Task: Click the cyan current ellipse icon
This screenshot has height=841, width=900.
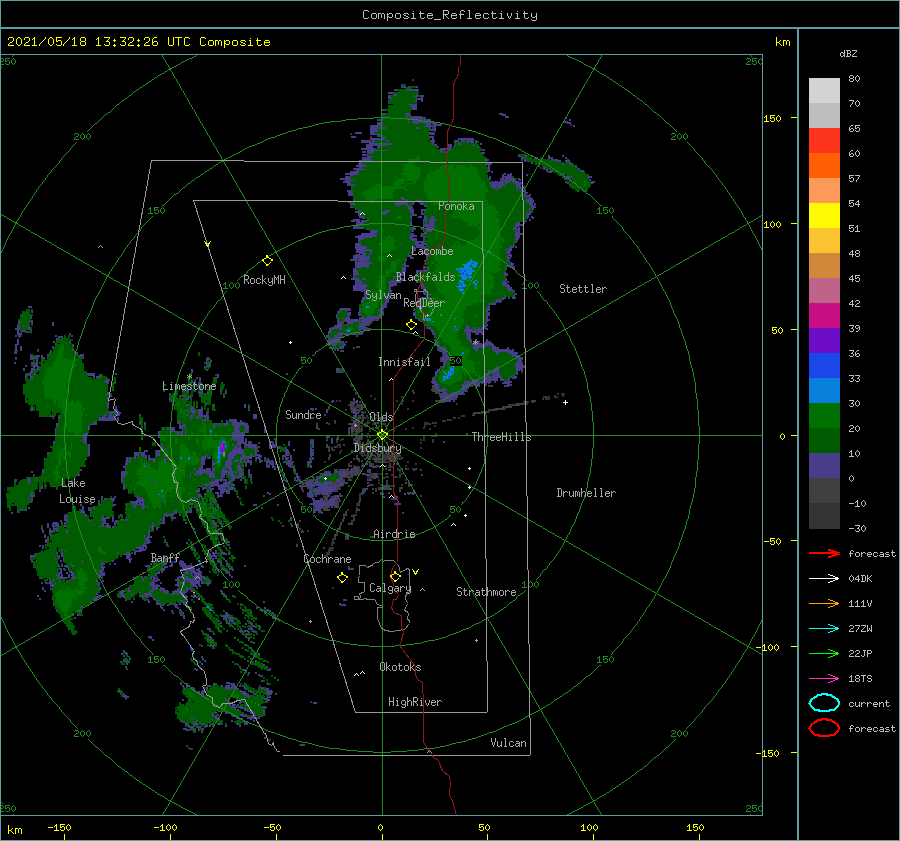Action: pyautogui.click(x=824, y=703)
